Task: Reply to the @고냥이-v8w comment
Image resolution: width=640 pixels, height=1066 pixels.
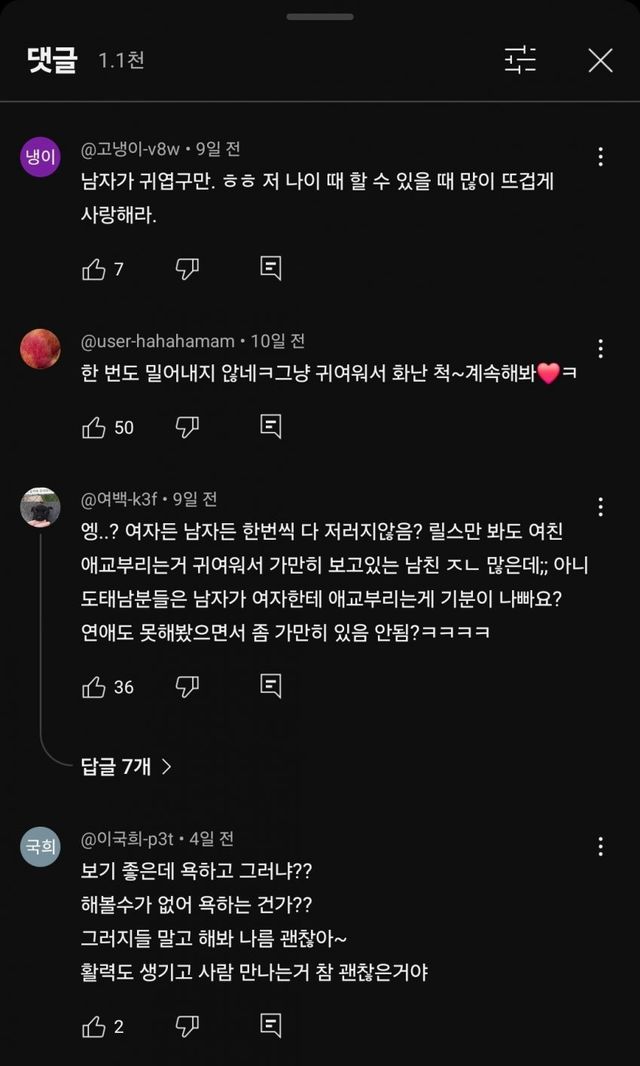Action: (270, 268)
